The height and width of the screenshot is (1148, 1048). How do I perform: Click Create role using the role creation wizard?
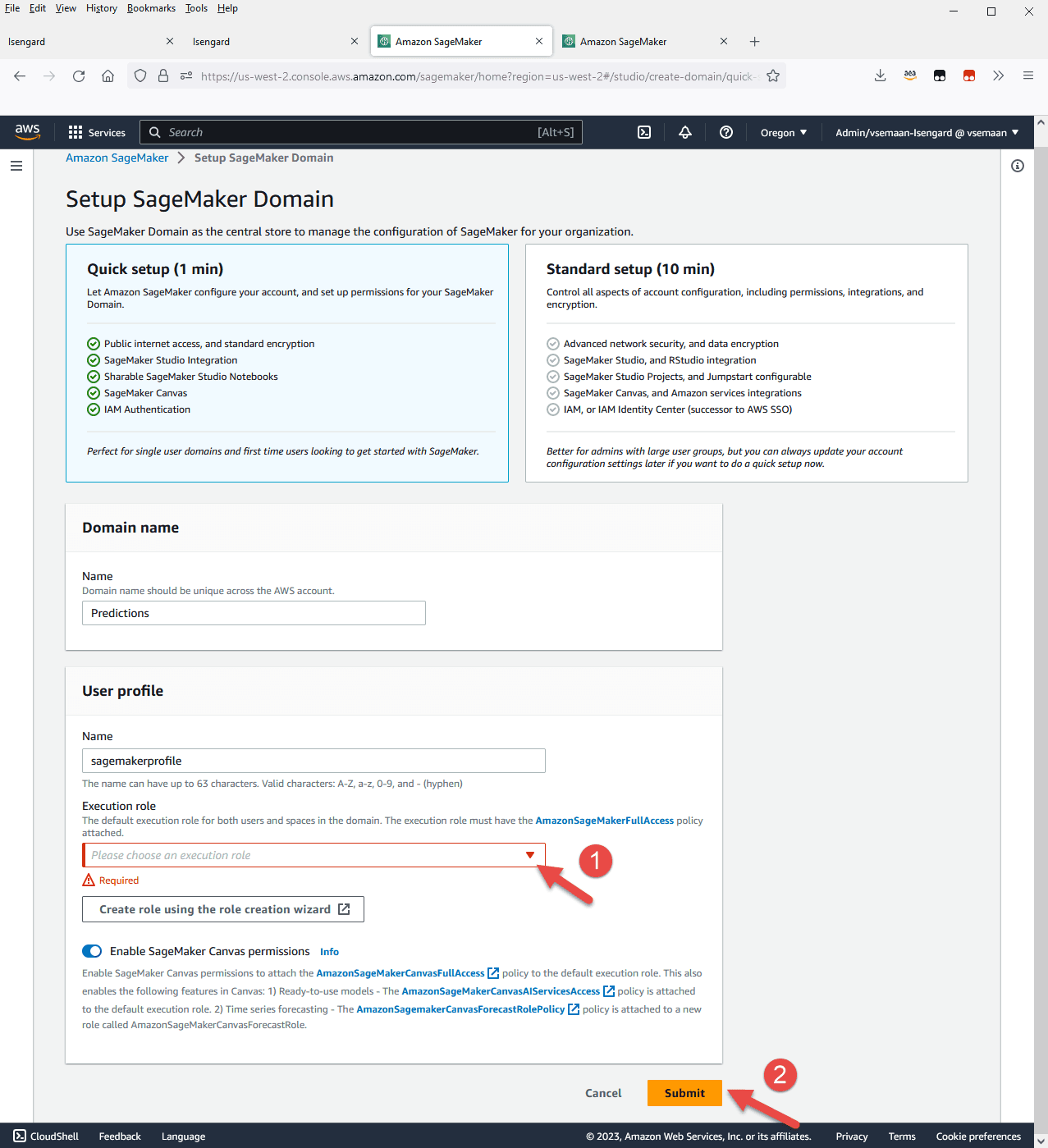click(x=223, y=909)
